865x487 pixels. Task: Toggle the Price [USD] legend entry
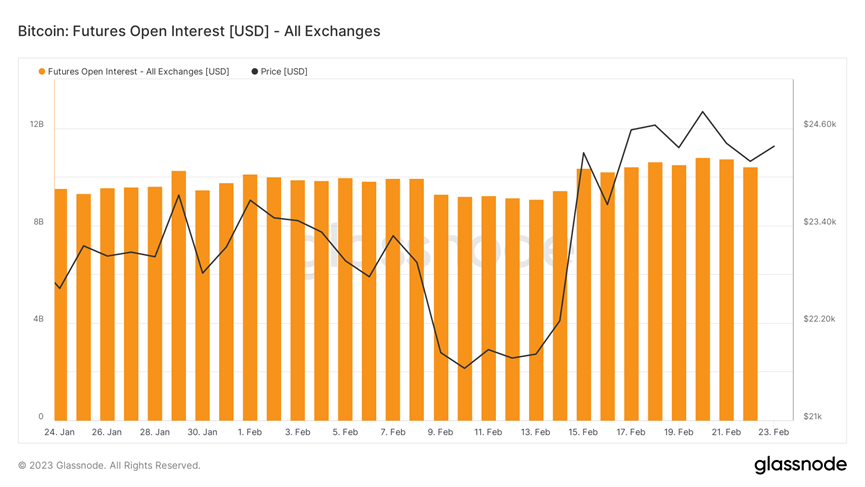click(280, 72)
